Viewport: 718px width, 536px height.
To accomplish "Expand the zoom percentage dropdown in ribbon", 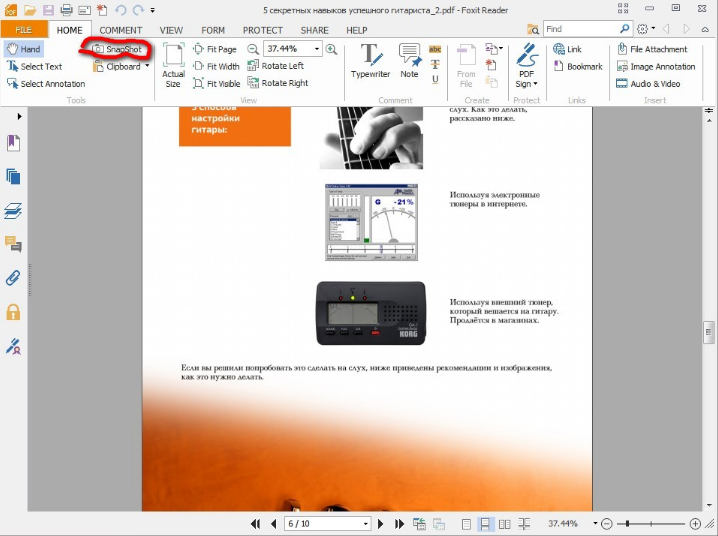I will (318, 49).
